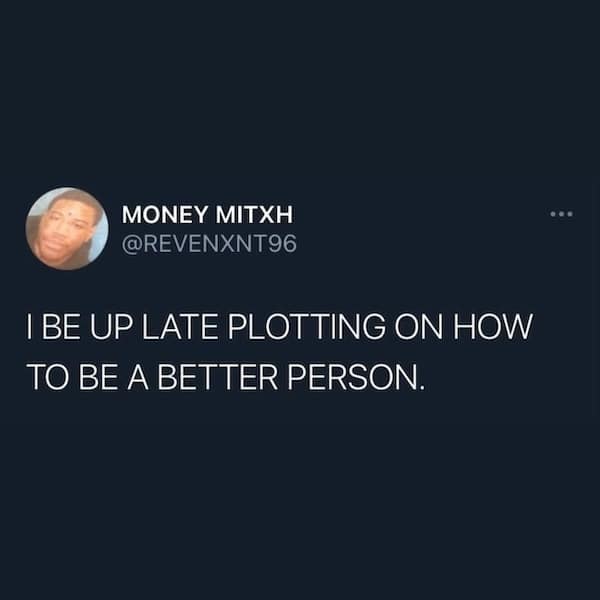Click the word ON in the tweet
This screenshot has width=600, height=600.
tap(419, 326)
